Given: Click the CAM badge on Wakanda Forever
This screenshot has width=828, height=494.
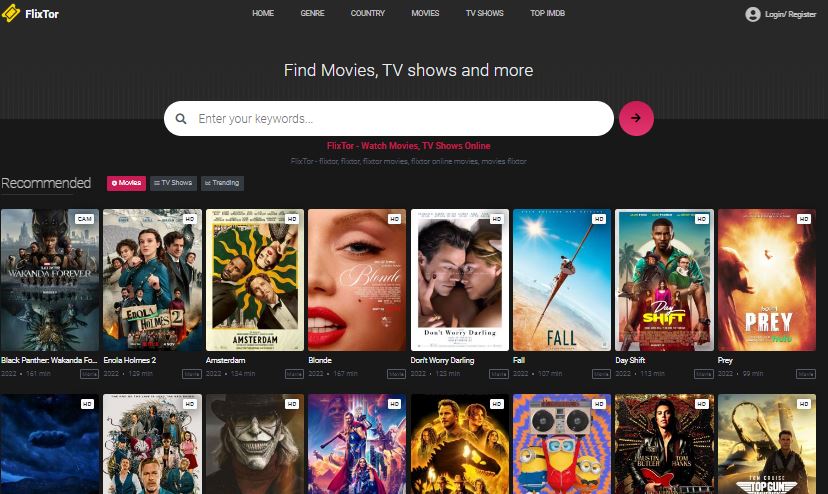Looking at the screenshot, I should (84, 219).
